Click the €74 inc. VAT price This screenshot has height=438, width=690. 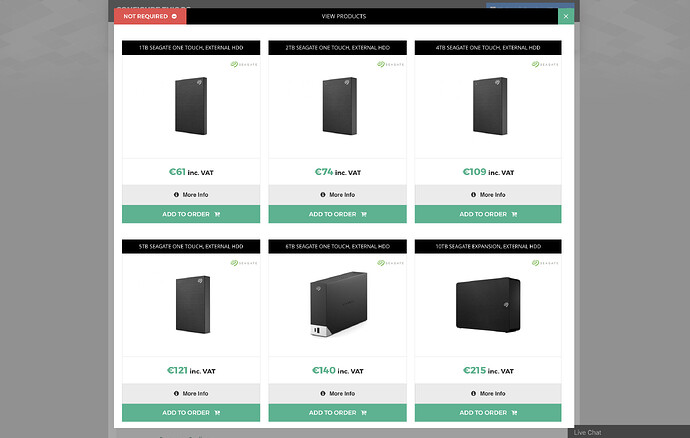338,172
